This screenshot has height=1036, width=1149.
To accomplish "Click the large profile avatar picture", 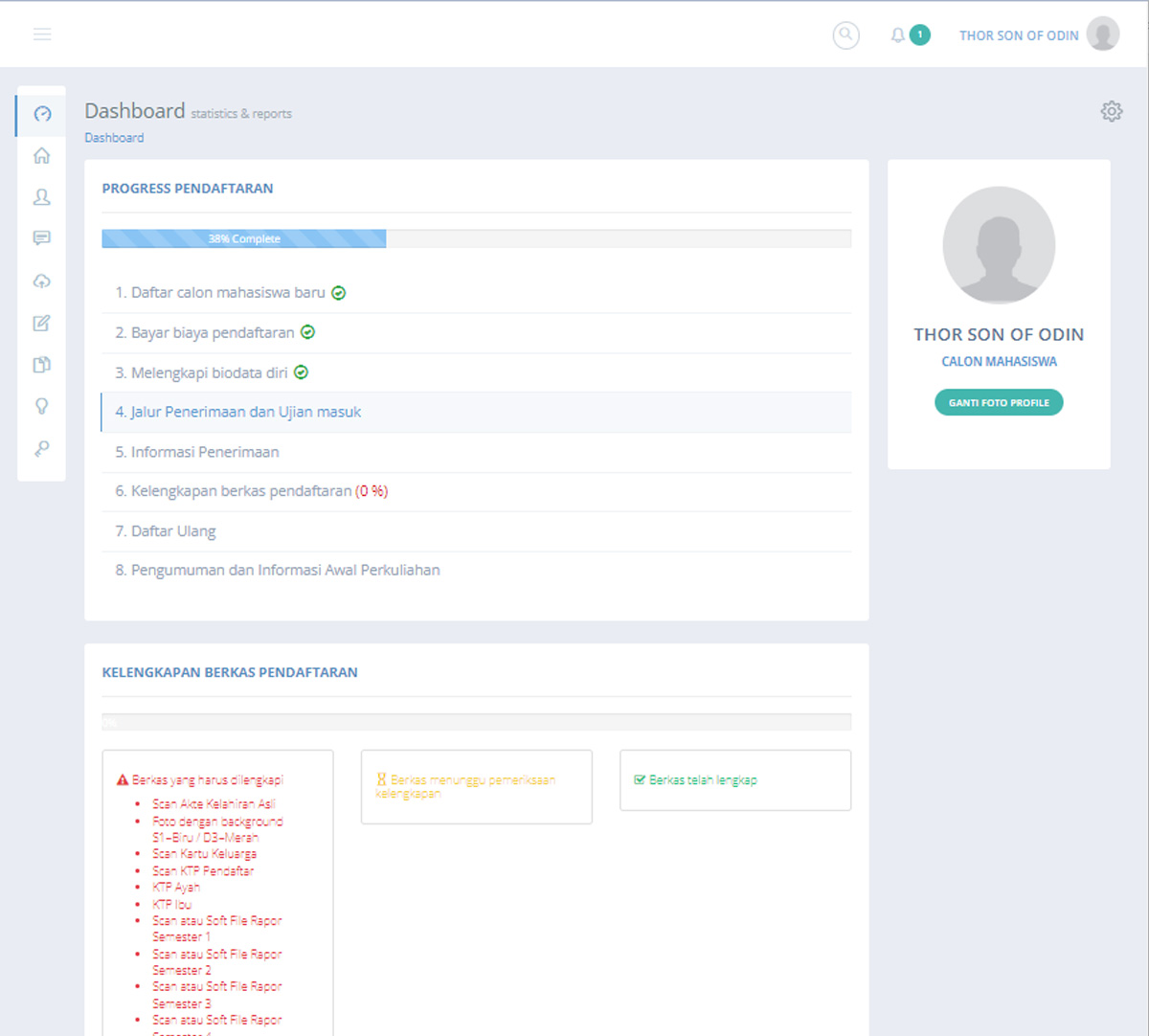I will pyautogui.click(x=999, y=244).
